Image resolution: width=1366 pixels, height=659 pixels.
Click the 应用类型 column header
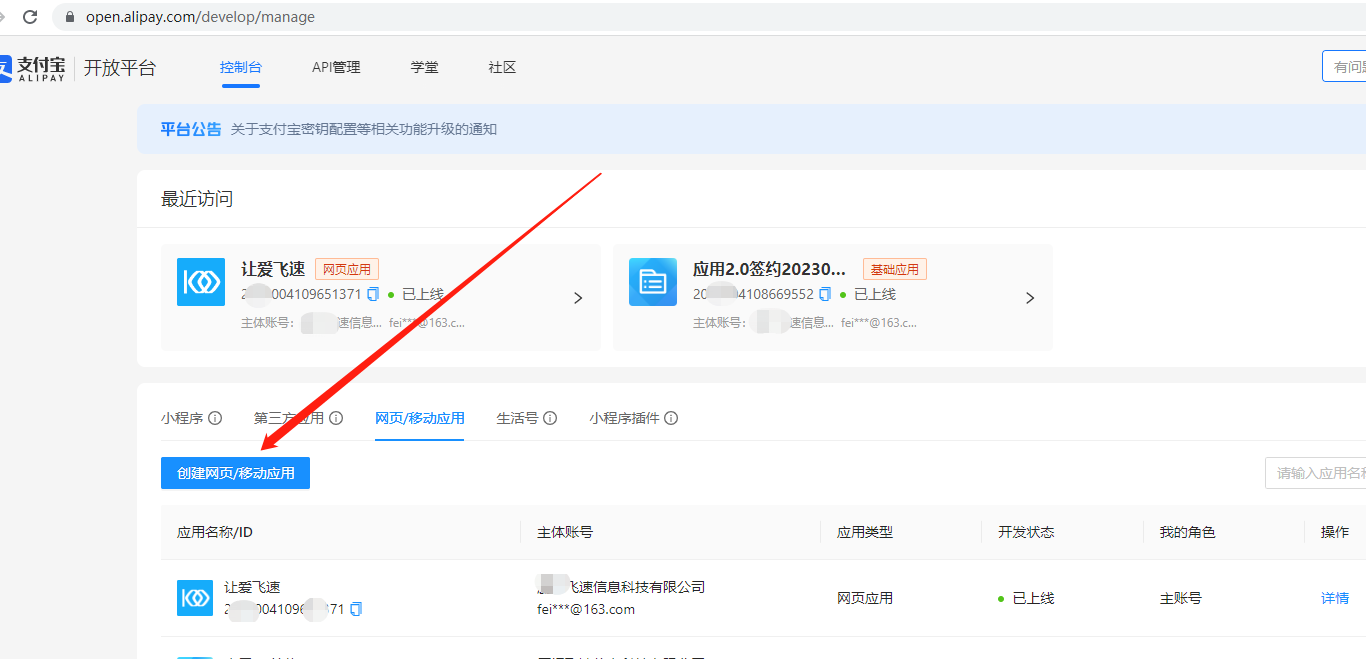(865, 532)
